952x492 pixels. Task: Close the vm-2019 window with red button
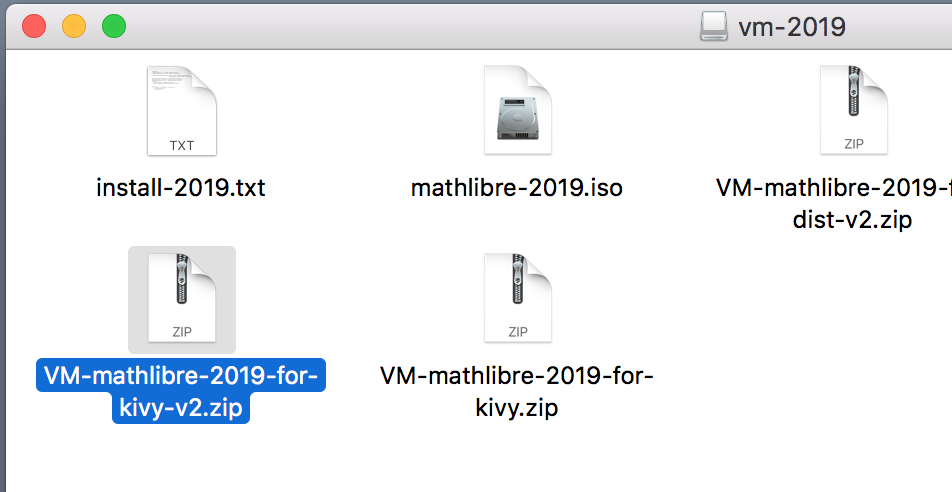click(x=34, y=27)
